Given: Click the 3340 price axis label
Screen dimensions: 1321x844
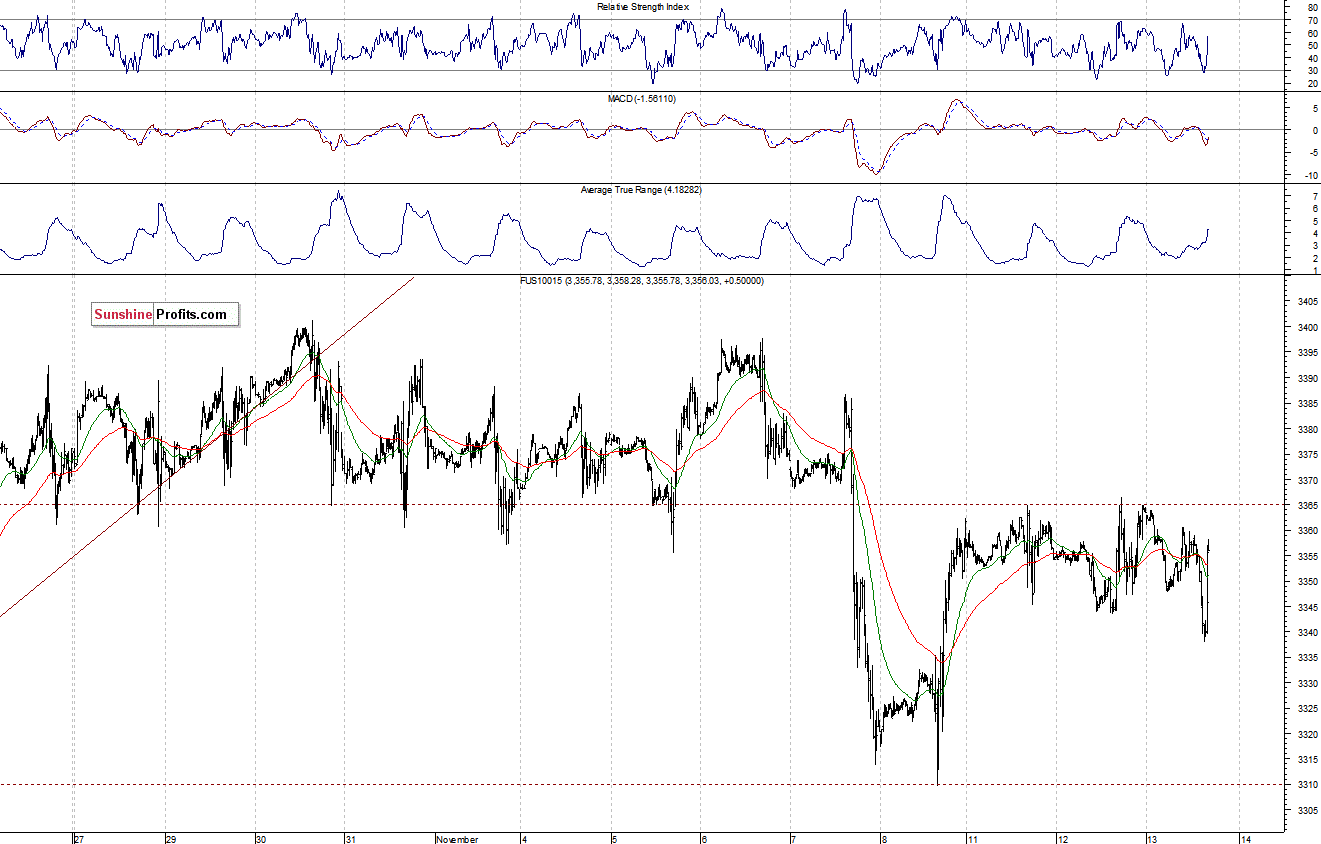Looking at the screenshot, I should [x=1306, y=633].
